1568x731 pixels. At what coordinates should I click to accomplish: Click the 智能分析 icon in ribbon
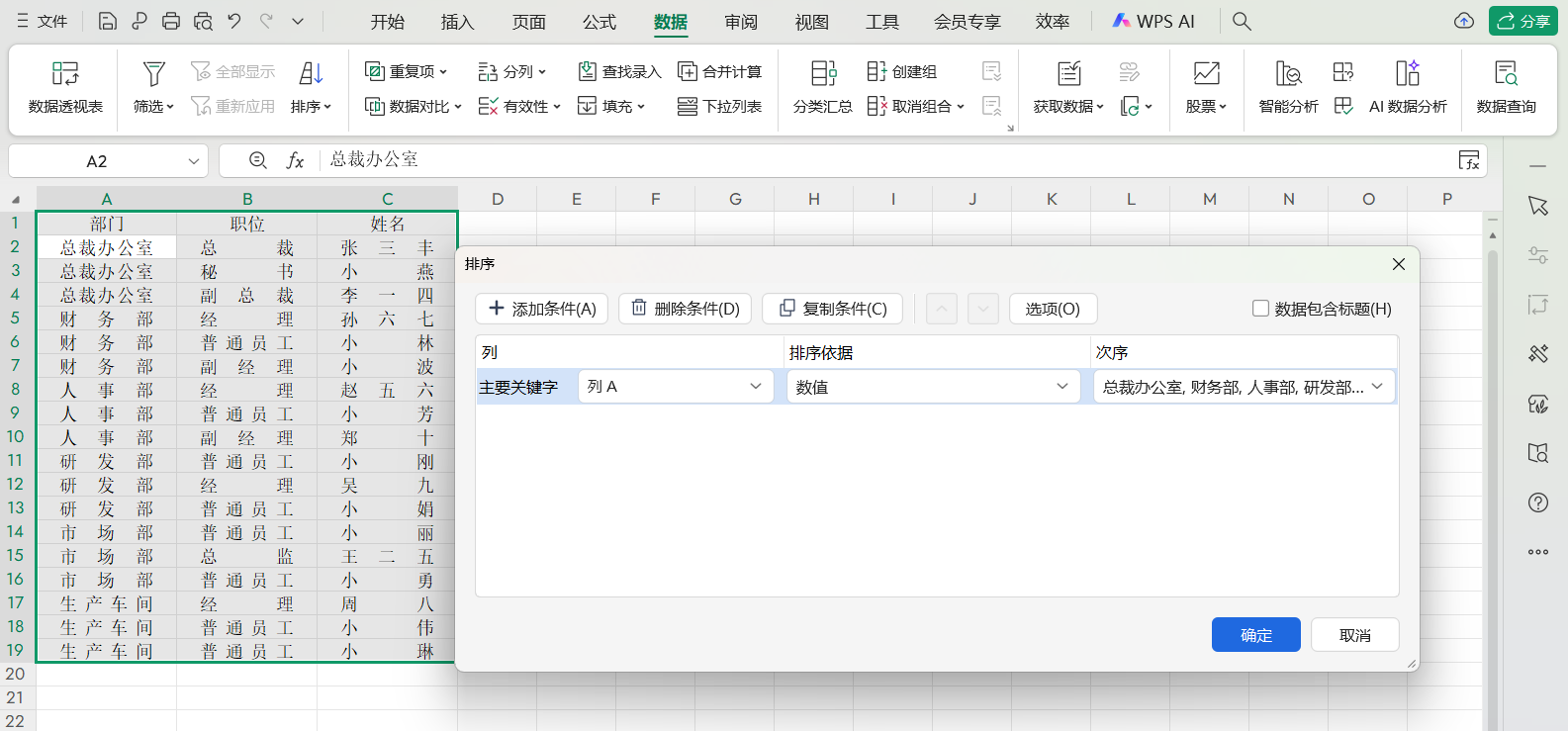coord(1288,73)
